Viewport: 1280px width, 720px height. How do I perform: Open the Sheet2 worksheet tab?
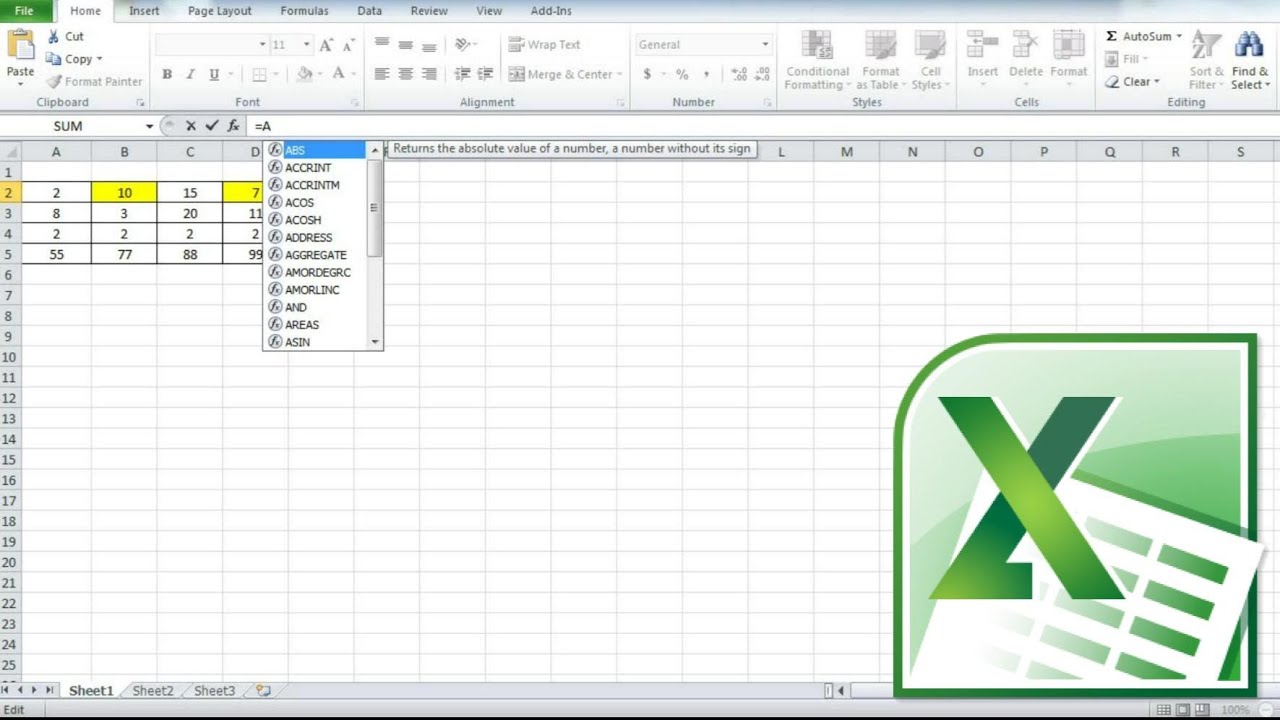pos(153,691)
